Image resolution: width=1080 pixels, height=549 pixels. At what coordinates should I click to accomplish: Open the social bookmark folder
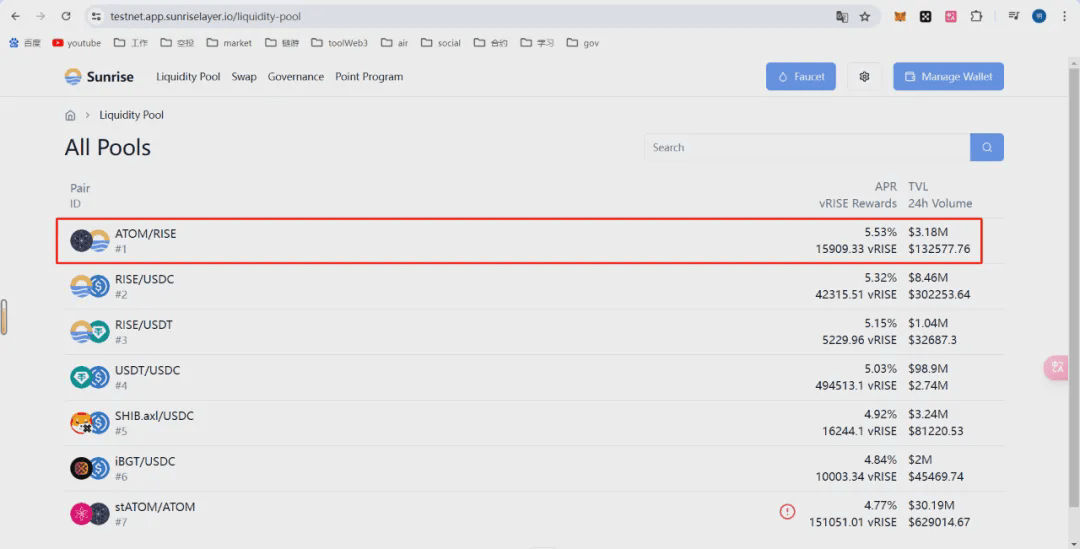(441, 43)
